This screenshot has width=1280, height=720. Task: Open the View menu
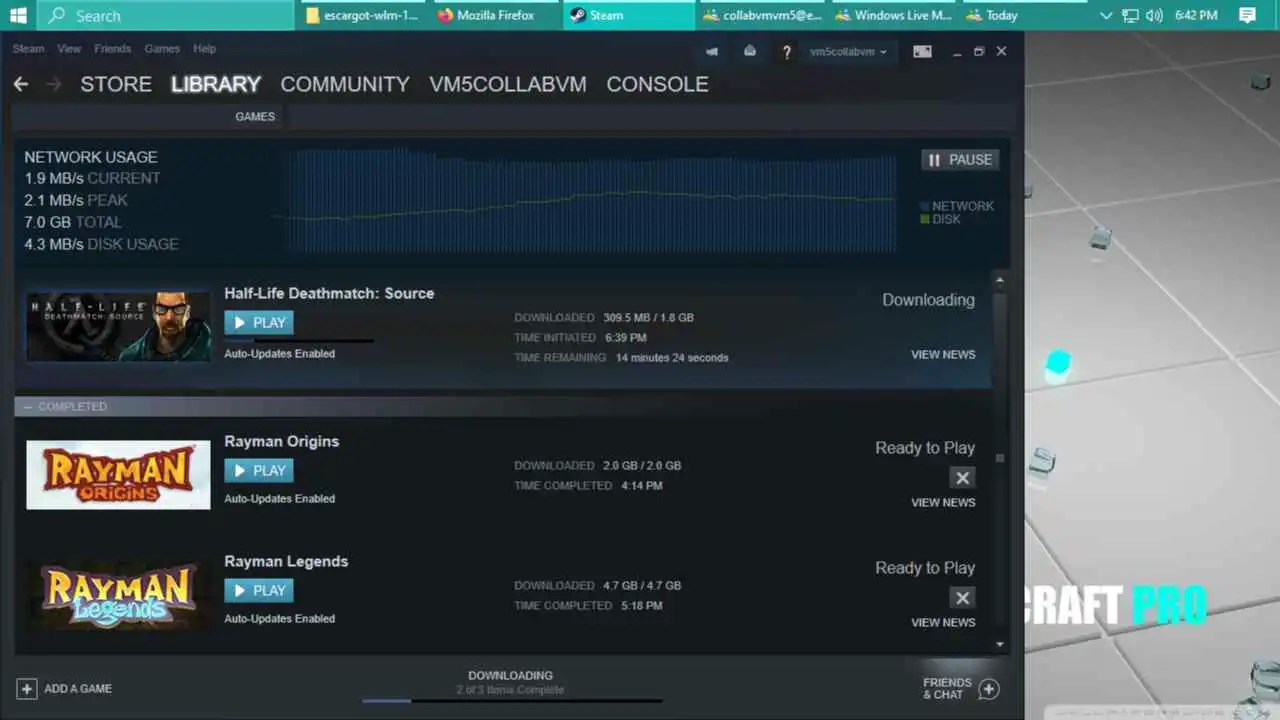click(69, 49)
